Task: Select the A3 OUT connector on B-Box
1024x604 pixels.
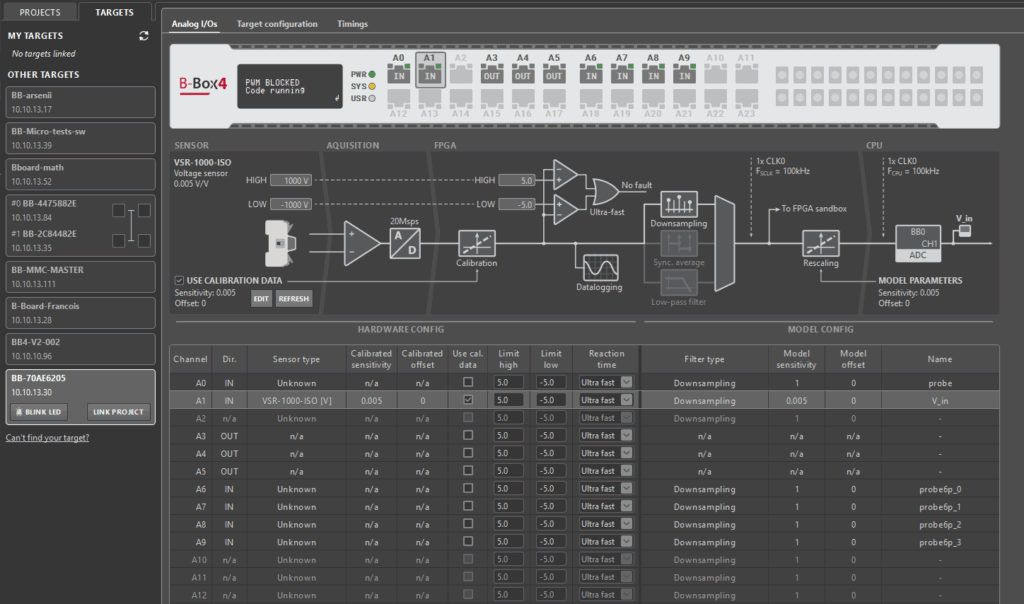Action: [491, 75]
